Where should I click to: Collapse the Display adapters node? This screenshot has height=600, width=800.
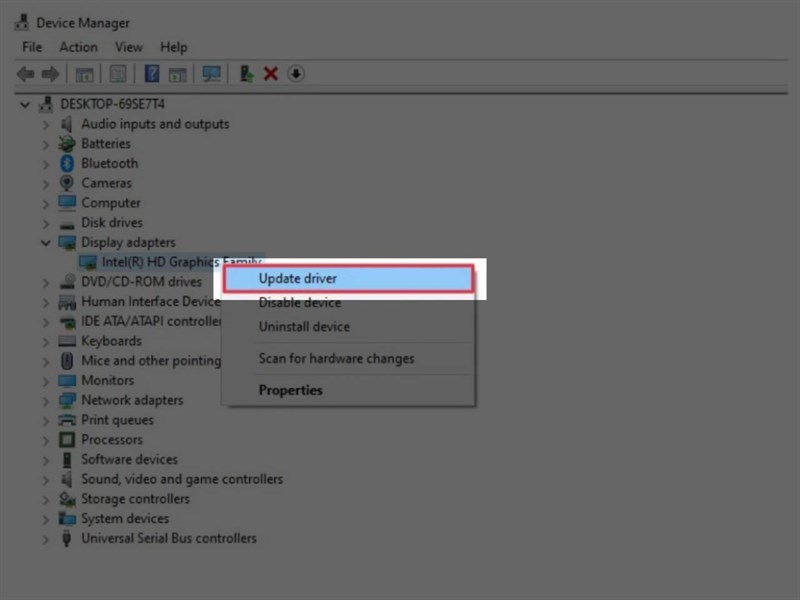(47, 242)
